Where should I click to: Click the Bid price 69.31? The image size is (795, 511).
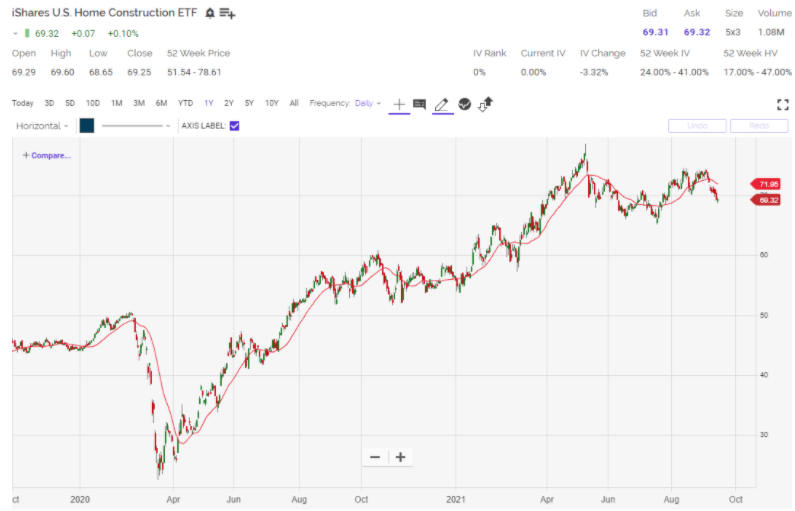tap(655, 32)
